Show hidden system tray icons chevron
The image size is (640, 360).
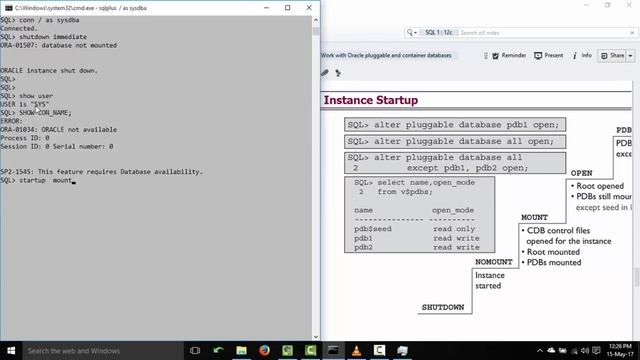tap(540, 351)
